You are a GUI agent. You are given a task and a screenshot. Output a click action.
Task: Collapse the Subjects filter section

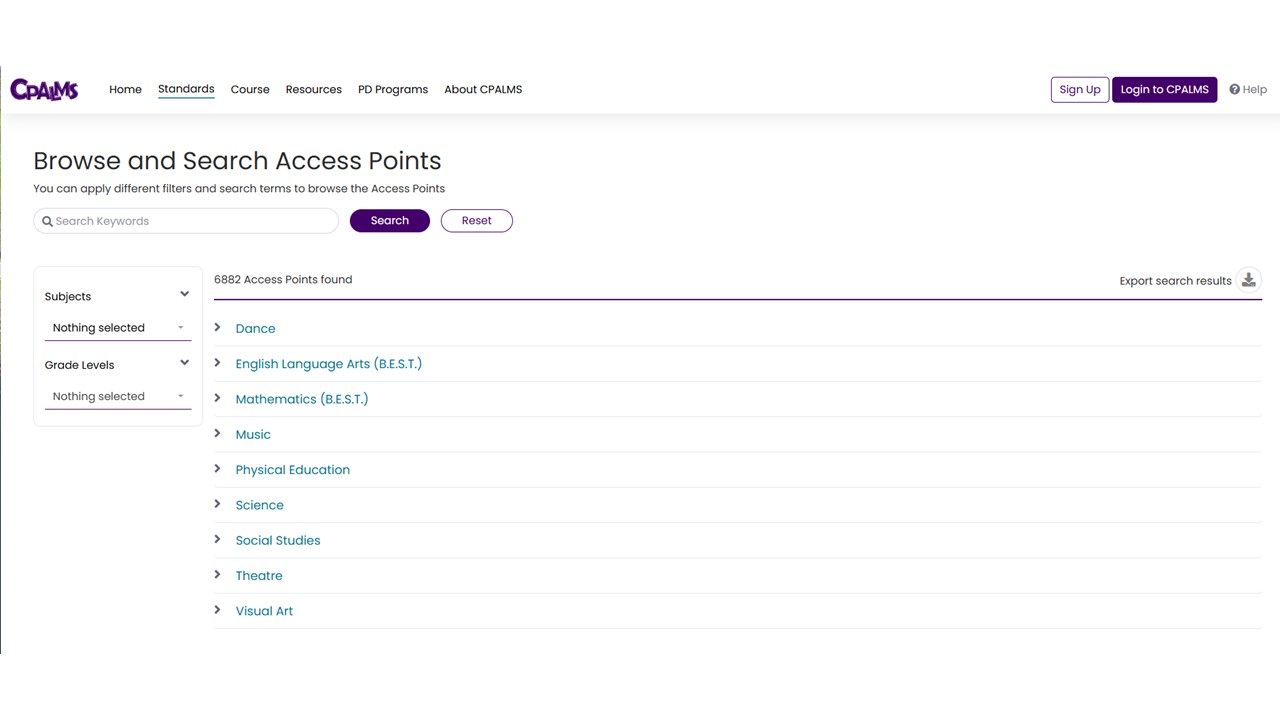click(184, 294)
